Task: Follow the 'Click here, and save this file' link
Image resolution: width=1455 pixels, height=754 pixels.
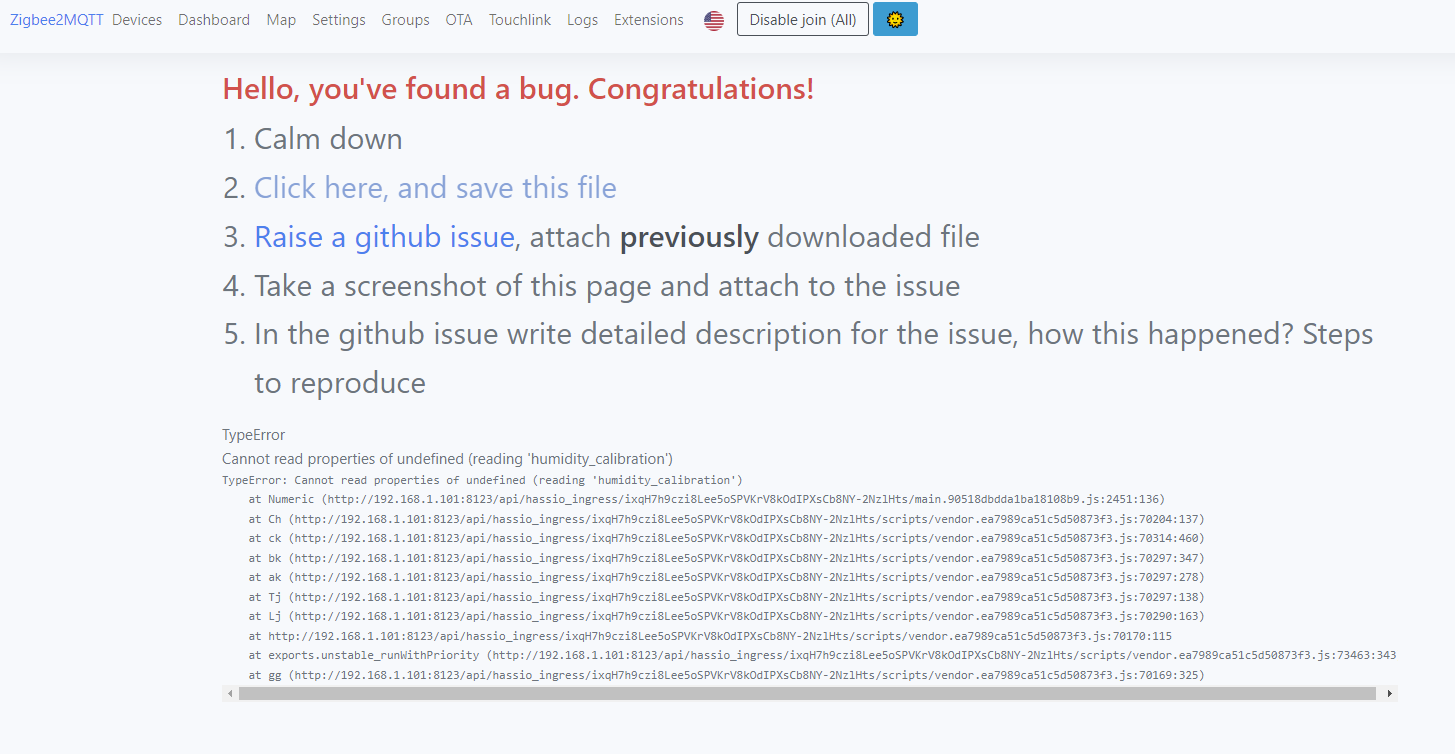Action: (434, 188)
